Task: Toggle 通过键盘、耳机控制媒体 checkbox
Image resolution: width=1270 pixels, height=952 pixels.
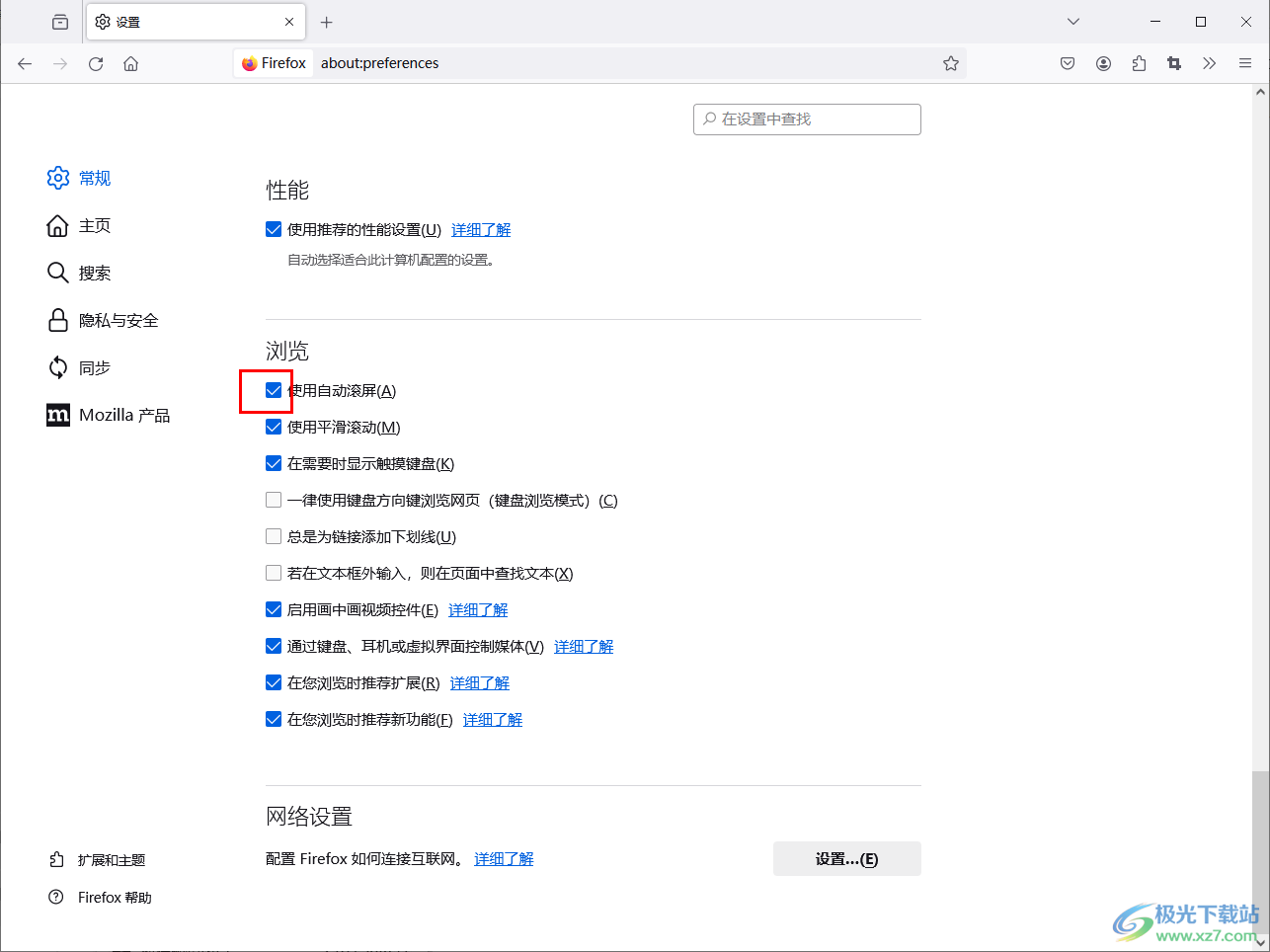Action: coord(274,646)
